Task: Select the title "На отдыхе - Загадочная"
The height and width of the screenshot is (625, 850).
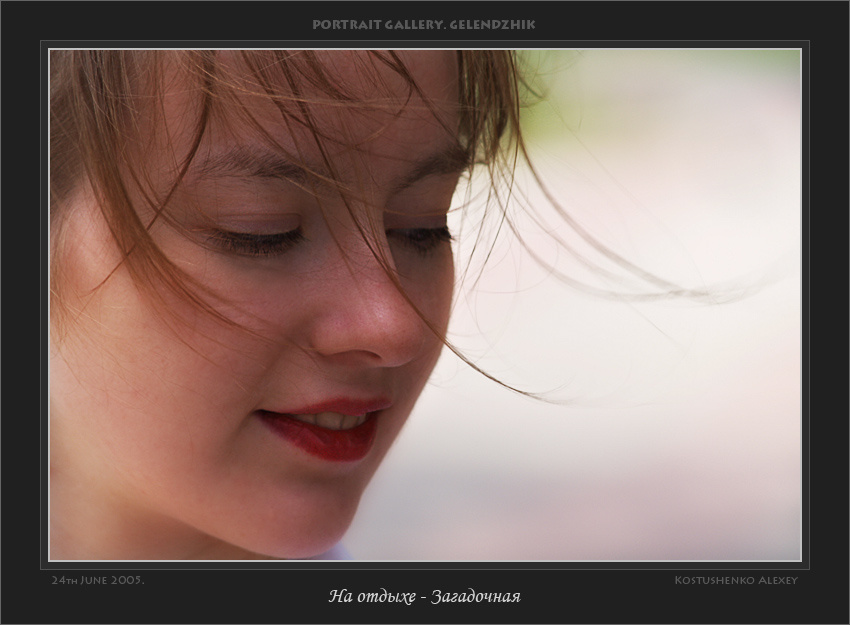Action: (x=424, y=597)
